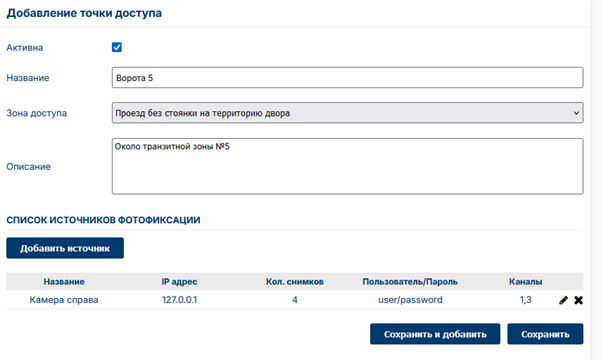The image size is (601, 360).
Task: Click the Добавить источник button
Action: click(65, 248)
